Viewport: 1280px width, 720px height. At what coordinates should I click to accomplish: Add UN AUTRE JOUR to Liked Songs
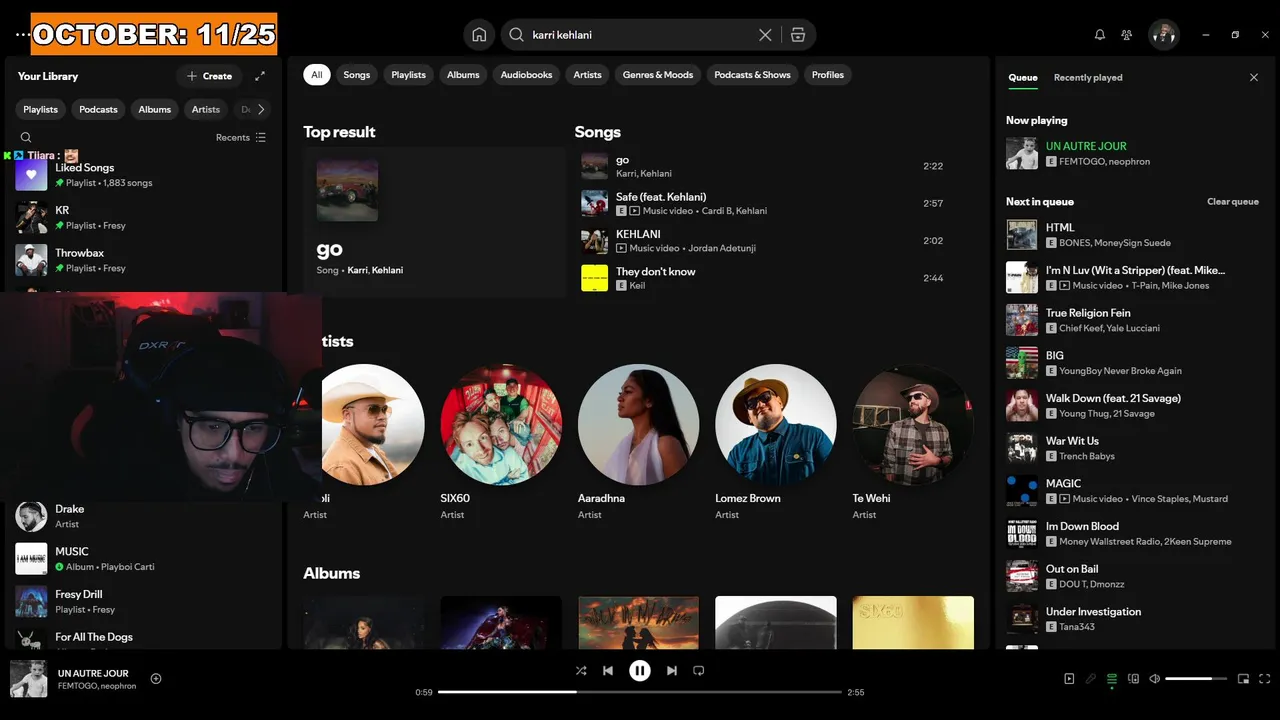(156, 679)
